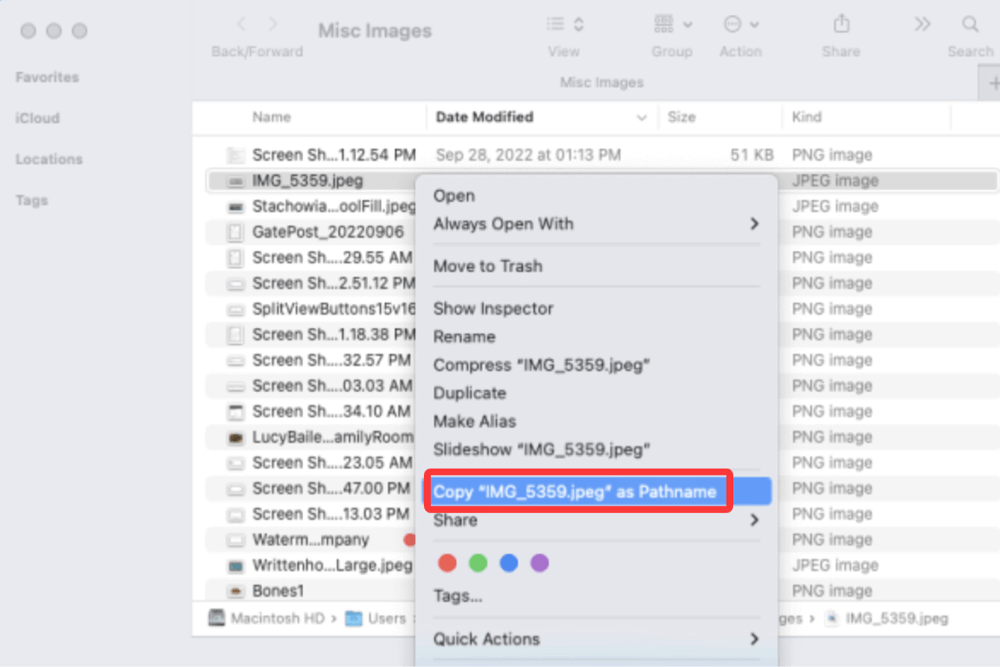1000x667 pixels.
Task: Open the Search magnifier icon
Action: [x=970, y=24]
